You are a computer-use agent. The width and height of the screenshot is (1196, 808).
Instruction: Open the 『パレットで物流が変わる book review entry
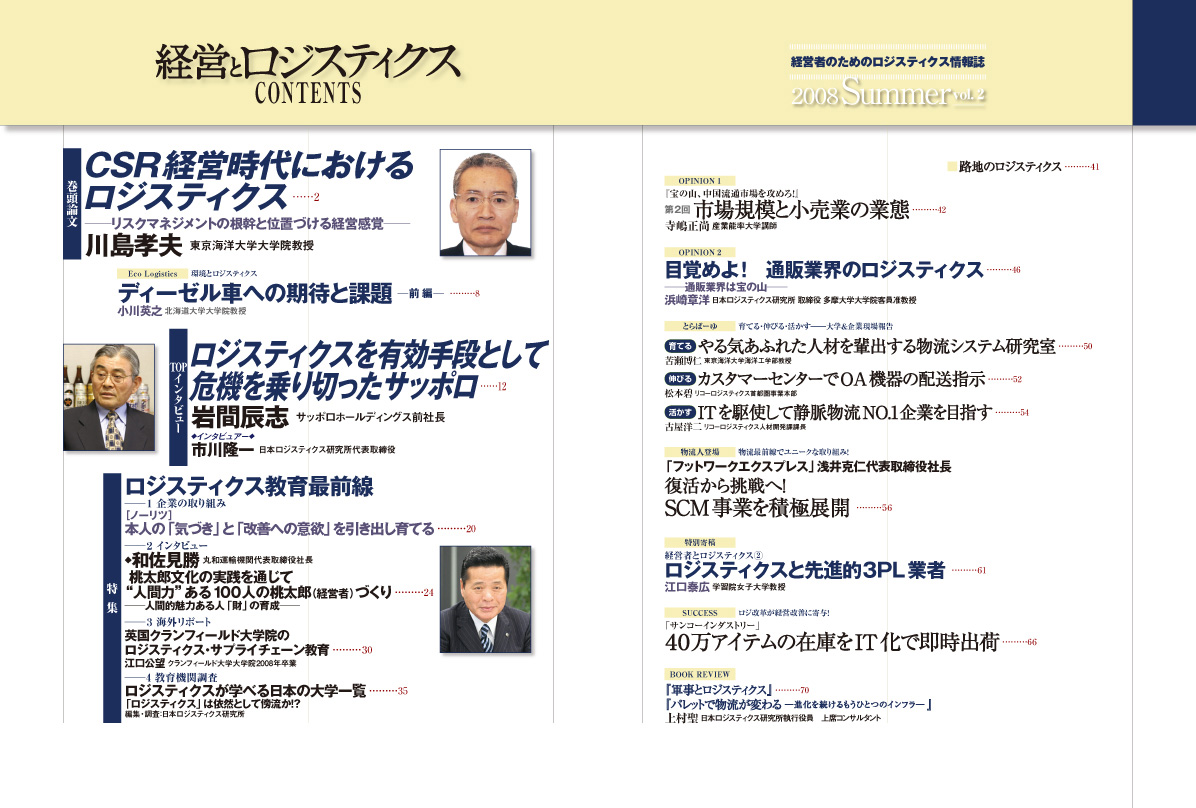[x=799, y=704]
